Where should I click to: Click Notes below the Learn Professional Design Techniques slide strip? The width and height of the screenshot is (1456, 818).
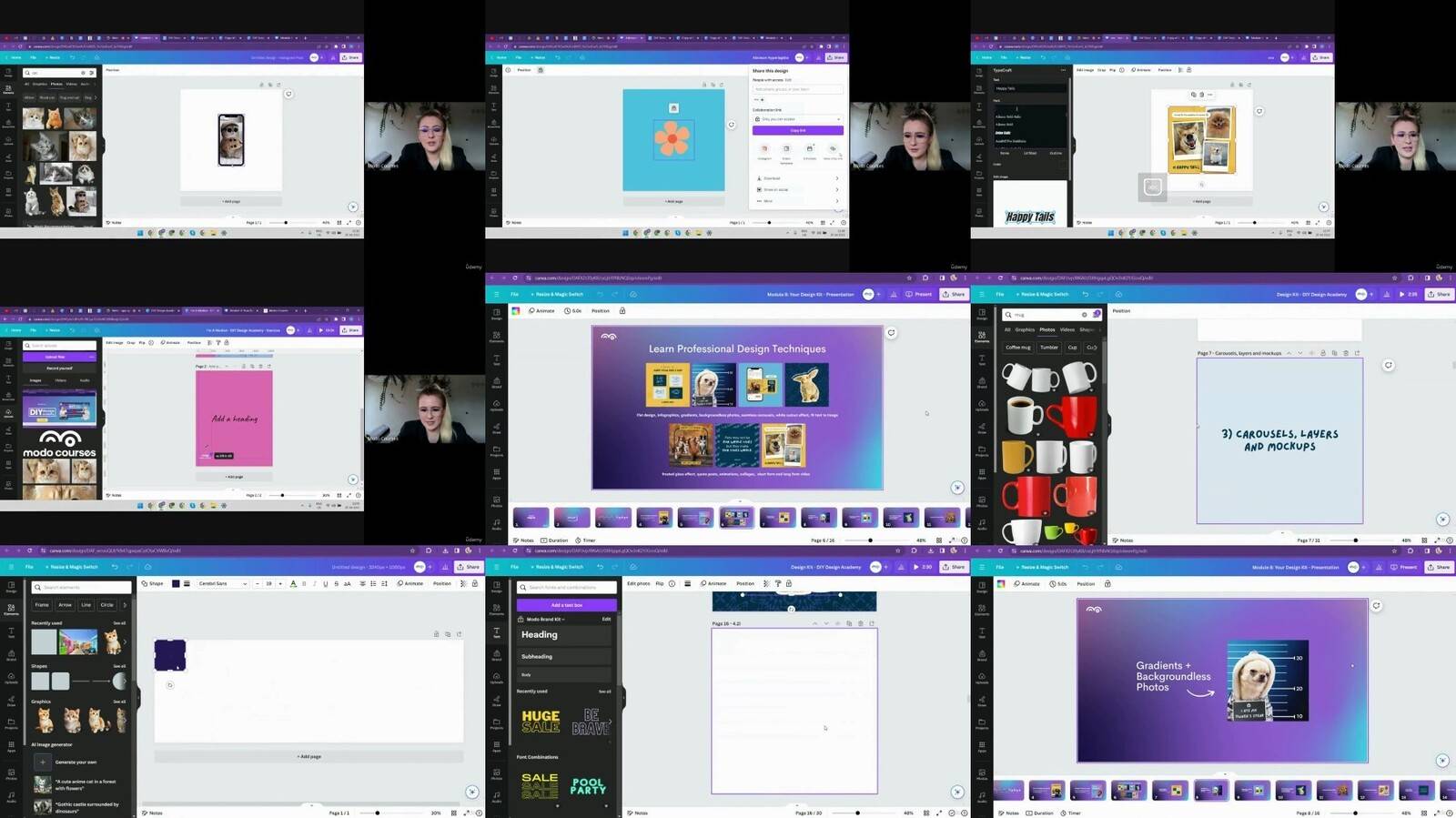click(x=523, y=540)
